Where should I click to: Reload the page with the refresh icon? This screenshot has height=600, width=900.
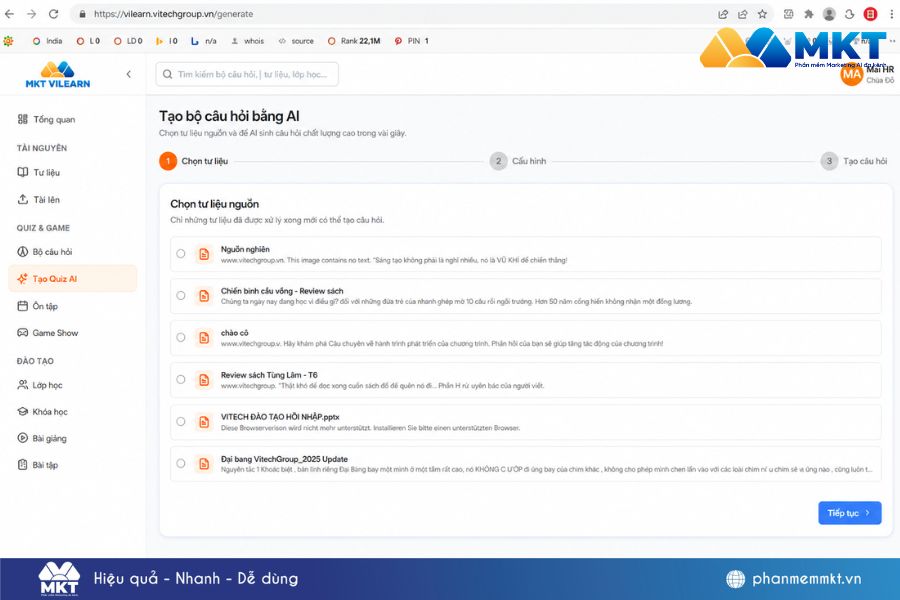53,14
